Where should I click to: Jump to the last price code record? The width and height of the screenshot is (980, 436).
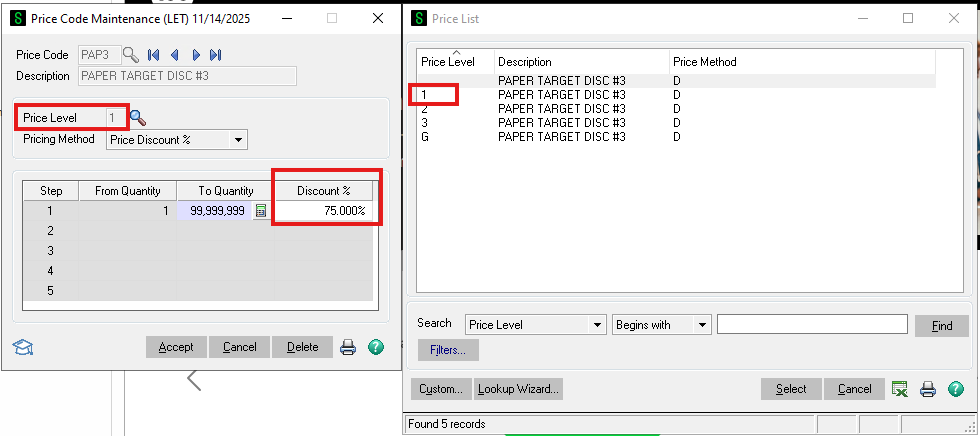click(215, 55)
